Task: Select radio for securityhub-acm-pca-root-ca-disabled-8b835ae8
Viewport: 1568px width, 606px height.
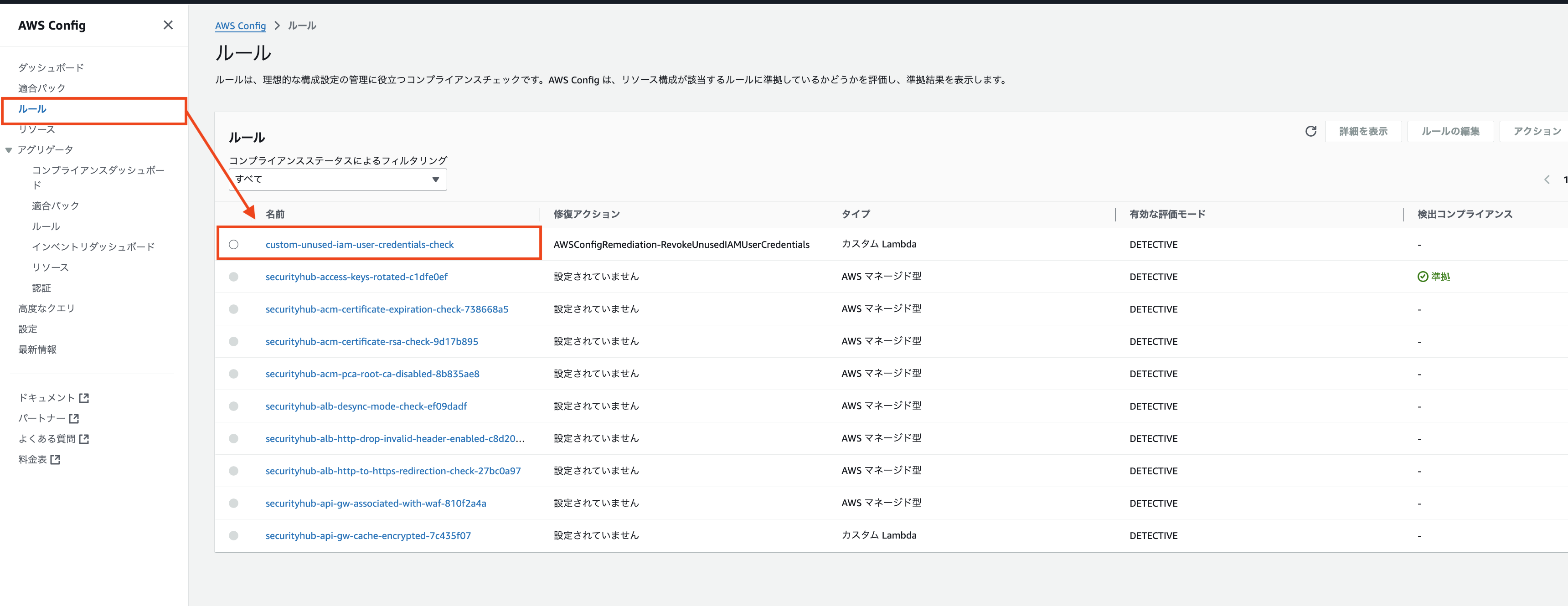Action: coord(234,374)
